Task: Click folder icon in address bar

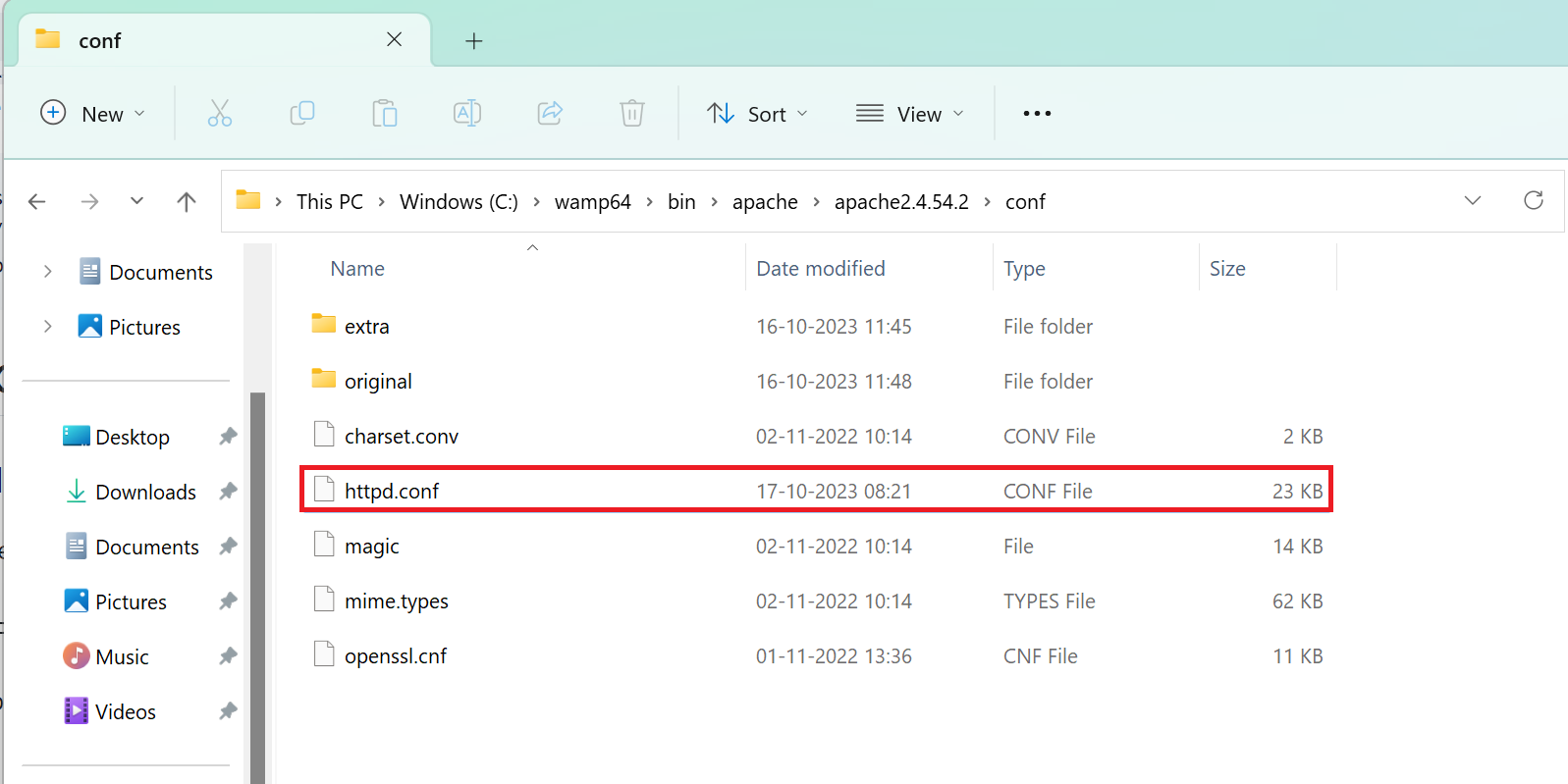Action: click(x=248, y=200)
